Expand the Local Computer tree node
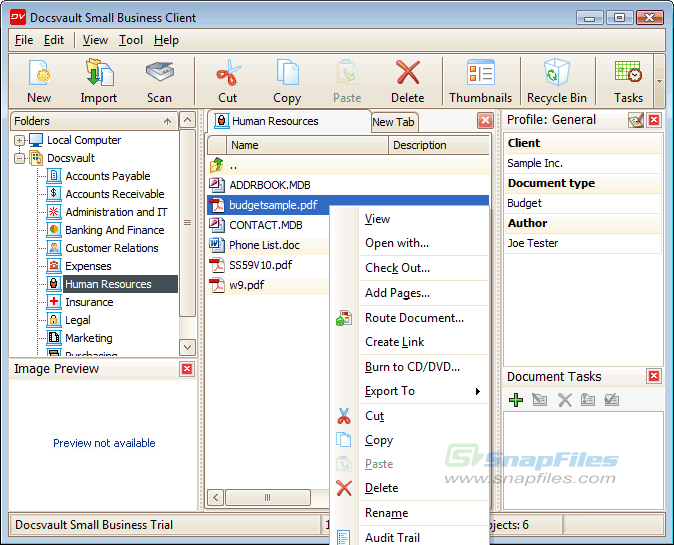Viewport: 674px width, 545px height. pyautogui.click(x=19, y=140)
